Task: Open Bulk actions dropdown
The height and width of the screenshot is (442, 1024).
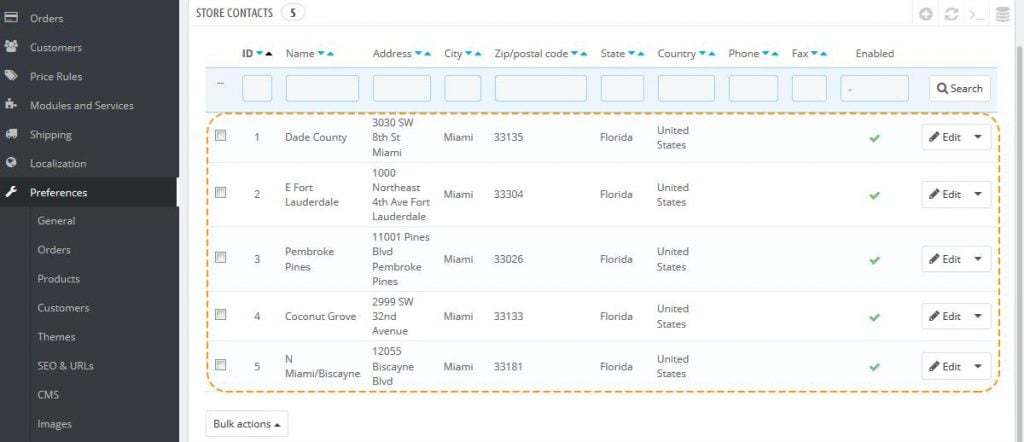Action: 246,424
